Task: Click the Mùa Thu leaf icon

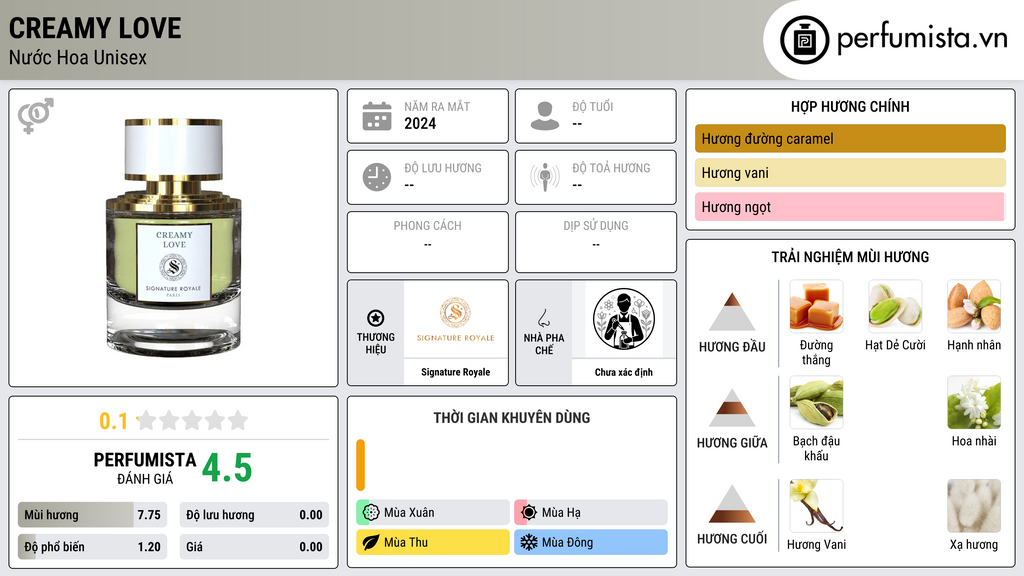Action: click(371, 542)
